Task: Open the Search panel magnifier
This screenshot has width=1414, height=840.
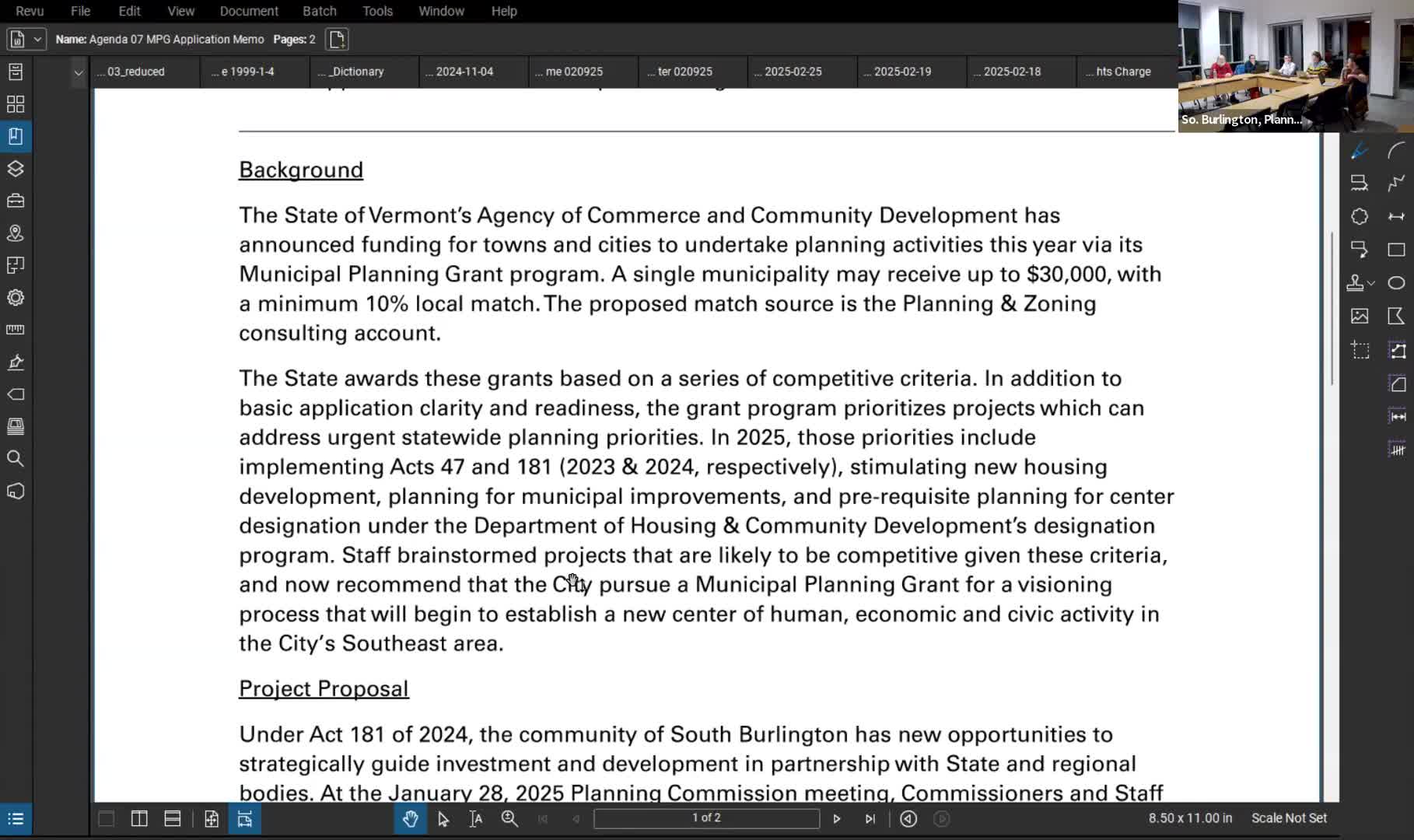Action: 16,459
